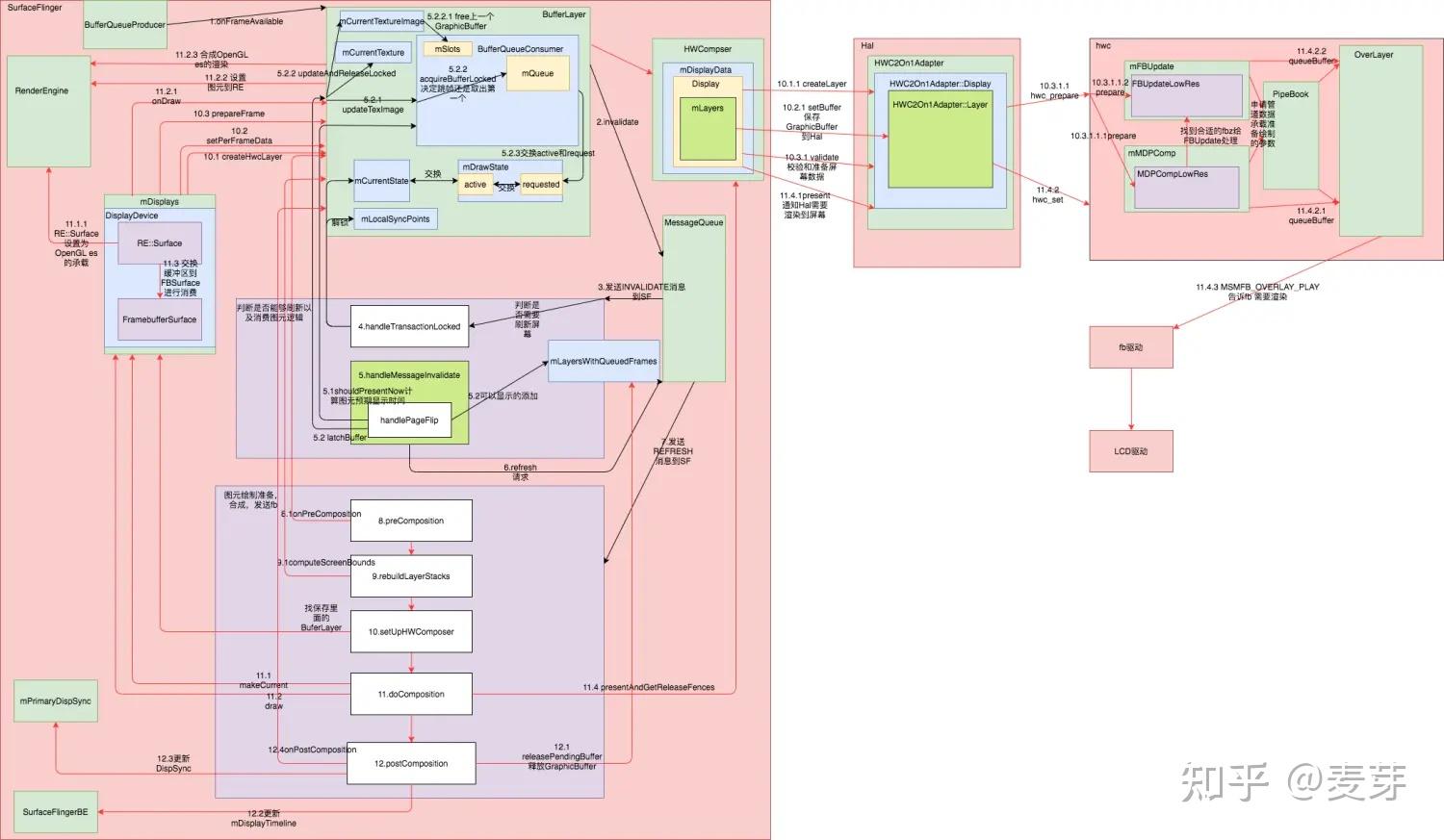Select the mLayersWithQueuedFrames node
This screenshot has width=1444, height=840.
point(604,361)
